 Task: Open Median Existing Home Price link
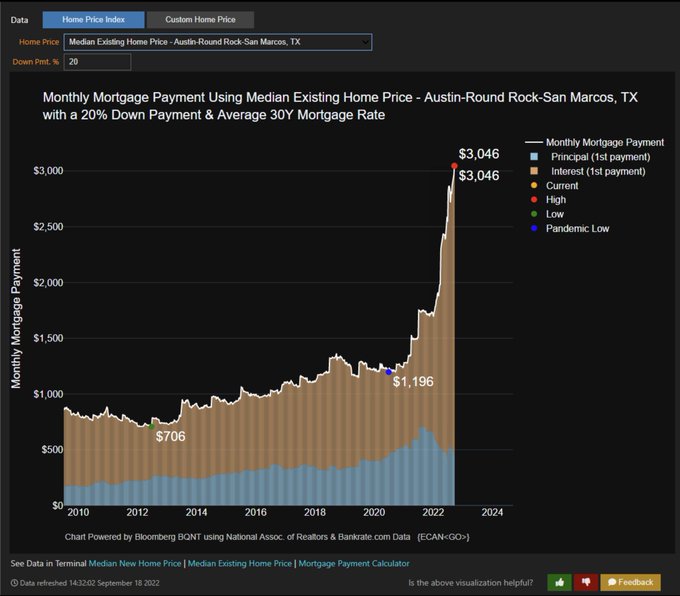tap(240, 563)
